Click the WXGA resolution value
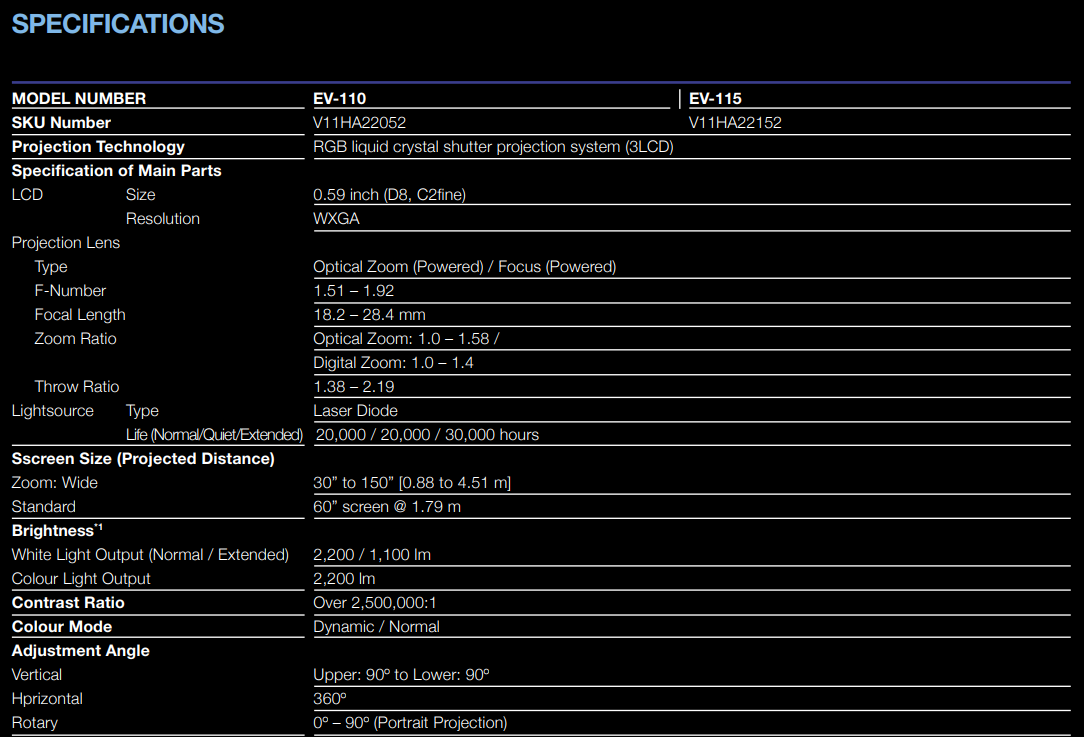This screenshot has height=737, width=1084. point(336,218)
